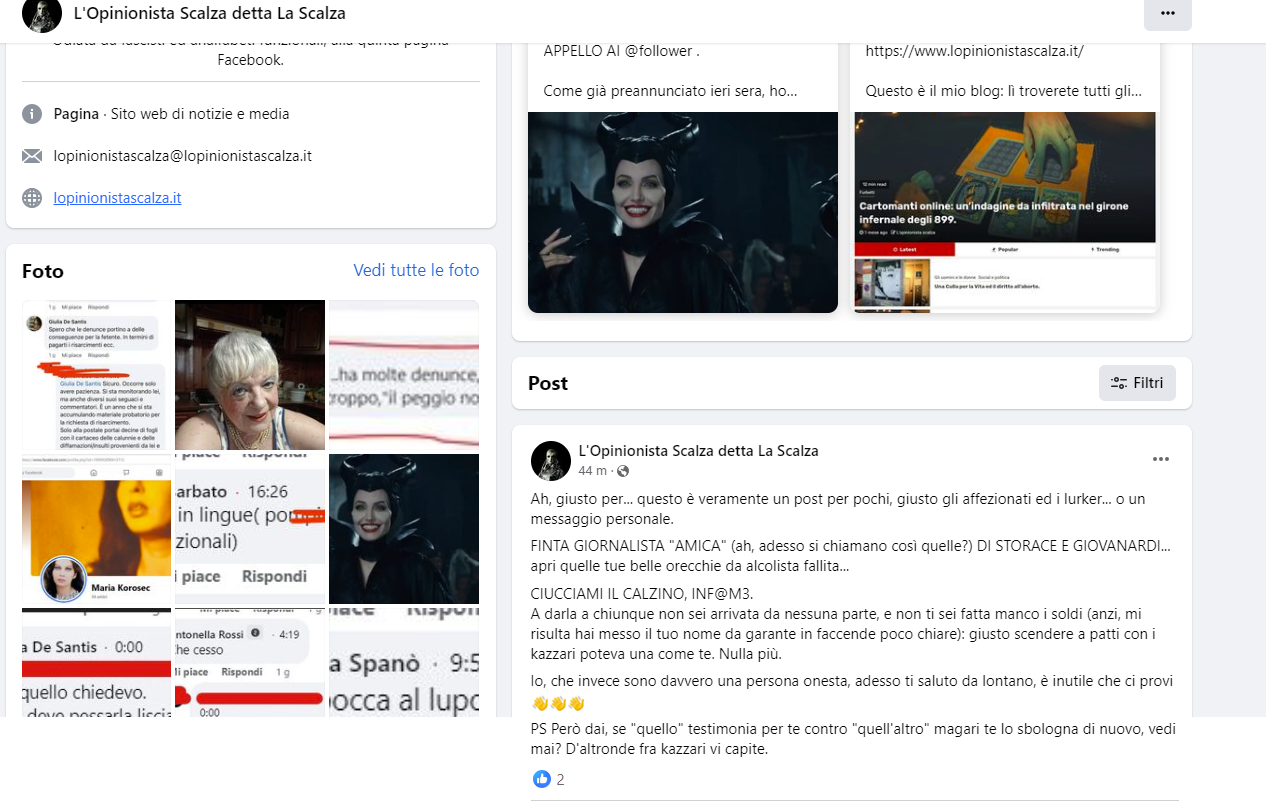Image resolution: width=1266 pixels, height=802 pixels.
Task: Open the Cartomanti online blog preview image
Action: point(1005,212)
